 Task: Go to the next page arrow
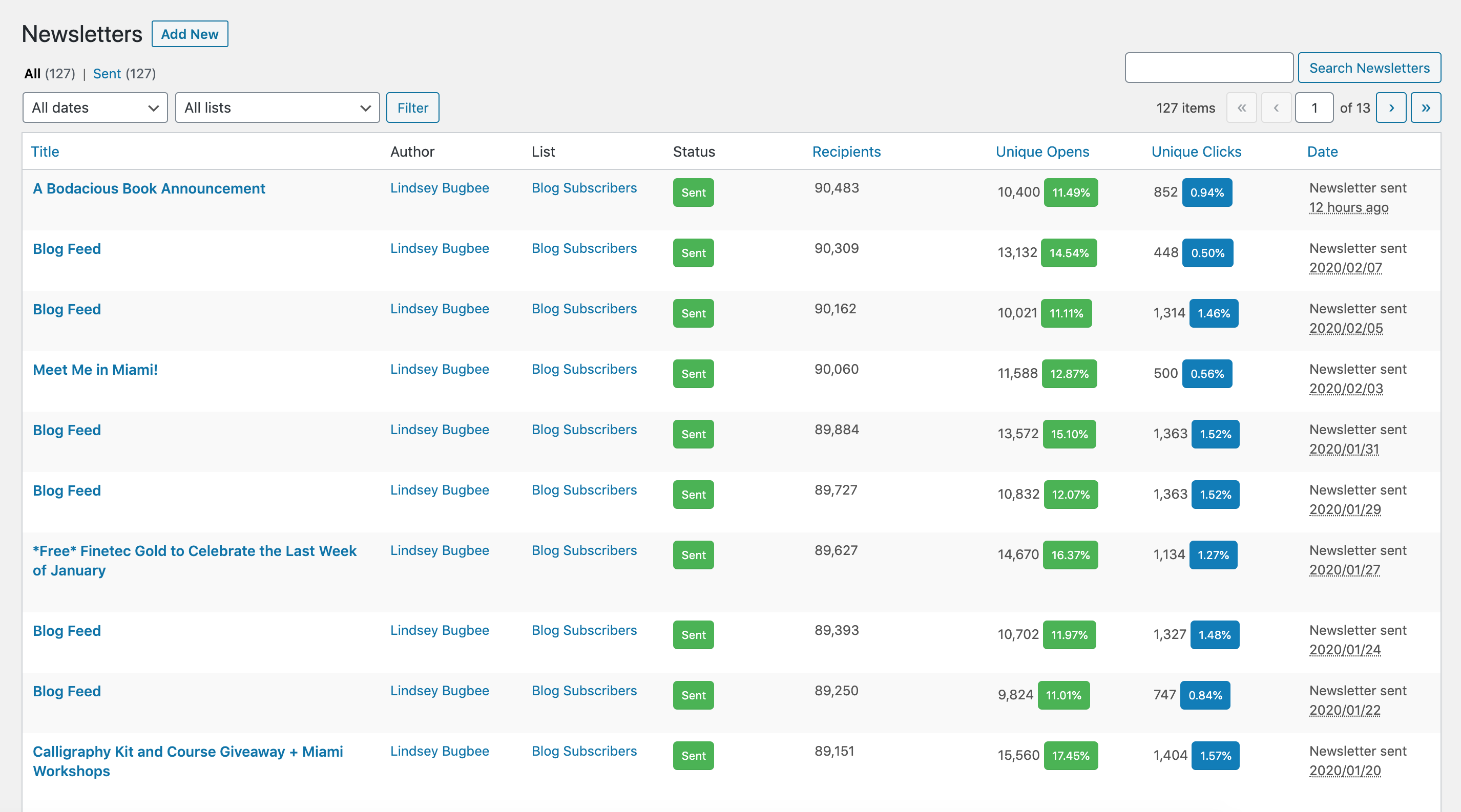pyautogui.click(x=1391, y=108)
